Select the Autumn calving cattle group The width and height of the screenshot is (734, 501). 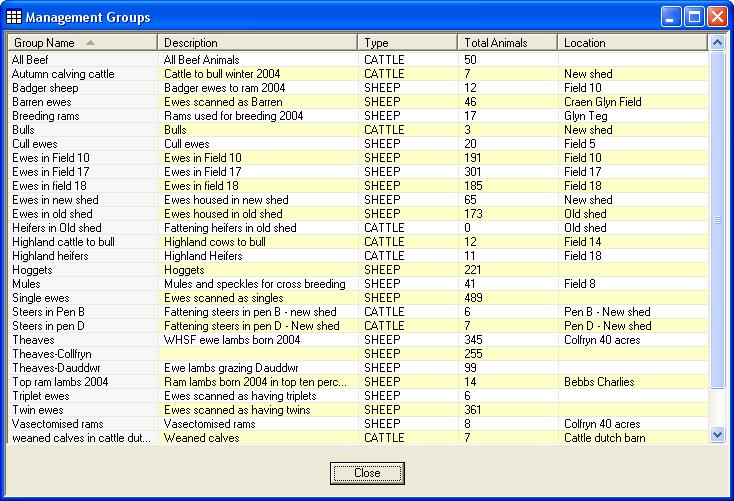(x=63, y=74)
